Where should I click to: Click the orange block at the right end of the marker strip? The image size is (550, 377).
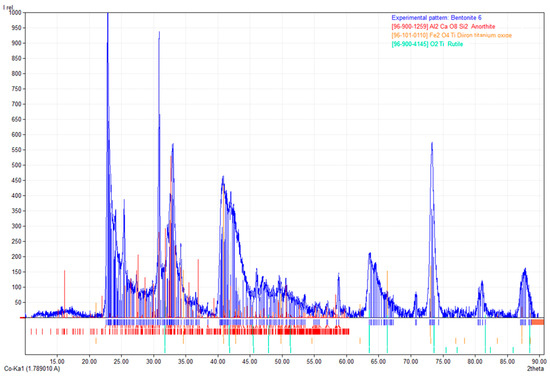[x=537, y=322]
